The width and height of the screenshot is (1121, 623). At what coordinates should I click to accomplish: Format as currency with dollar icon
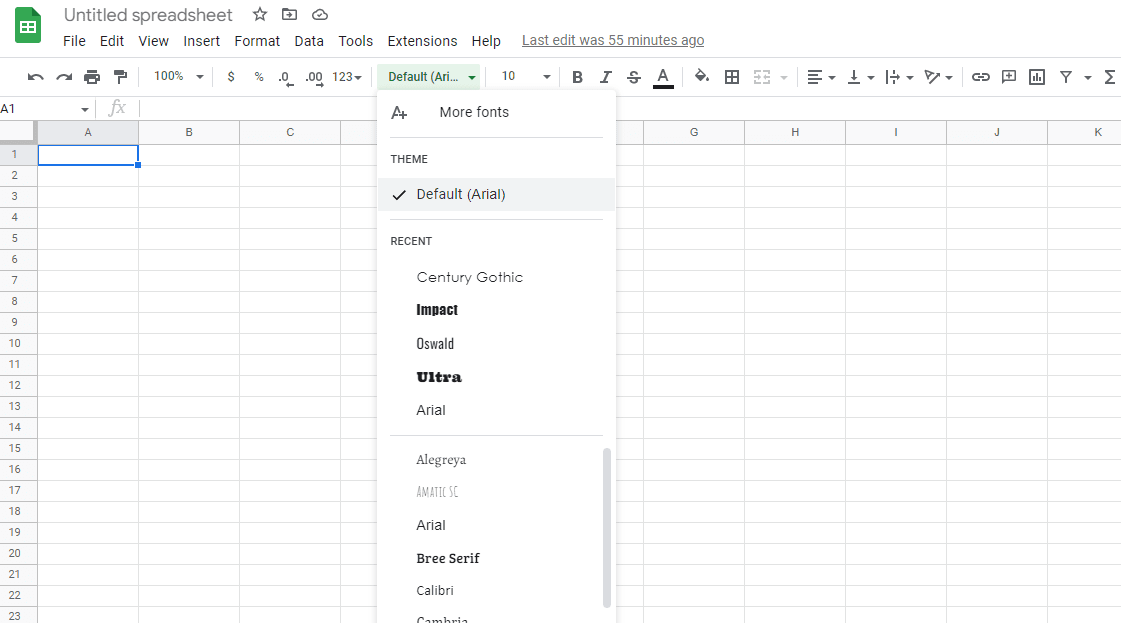click(x=230, y=77)
